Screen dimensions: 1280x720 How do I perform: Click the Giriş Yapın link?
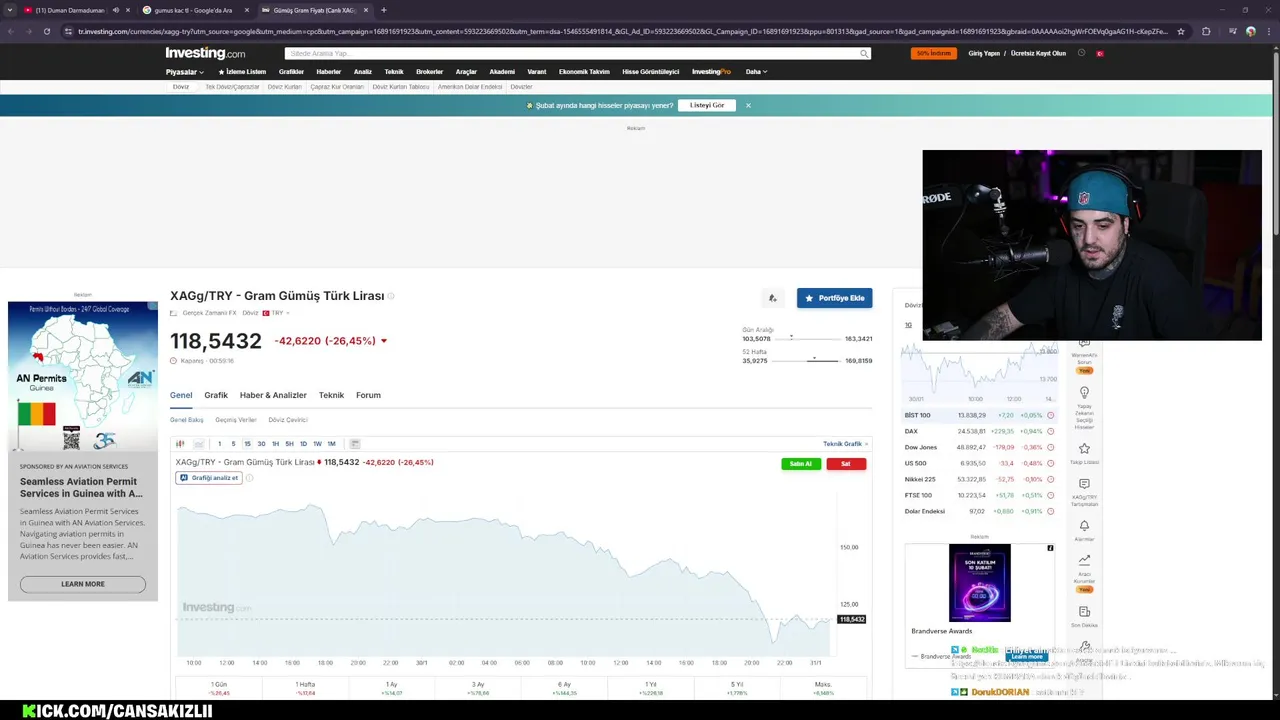pos(984,53)
